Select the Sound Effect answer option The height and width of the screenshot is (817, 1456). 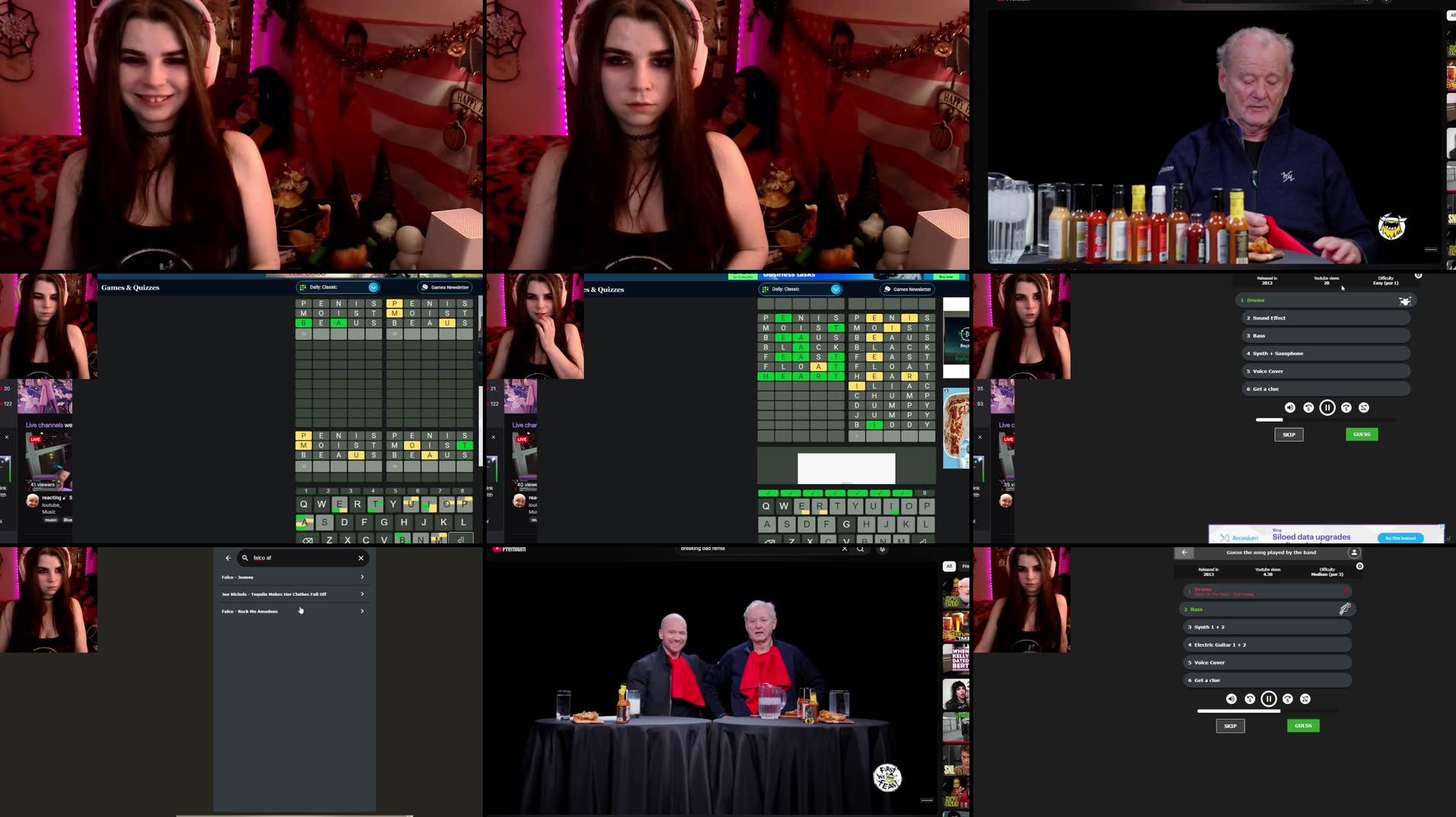point(1326,318)
